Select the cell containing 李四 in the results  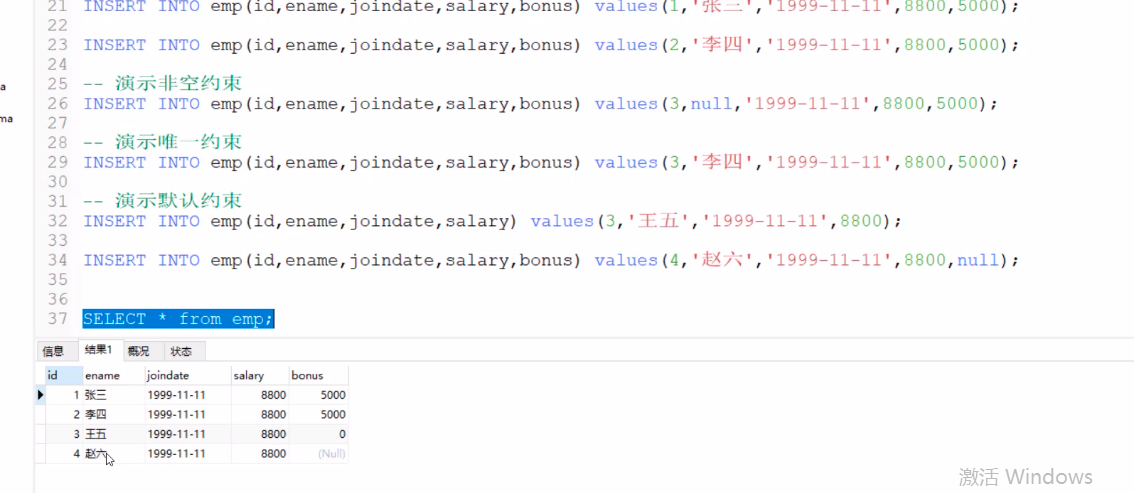click(x=114, y=414)
